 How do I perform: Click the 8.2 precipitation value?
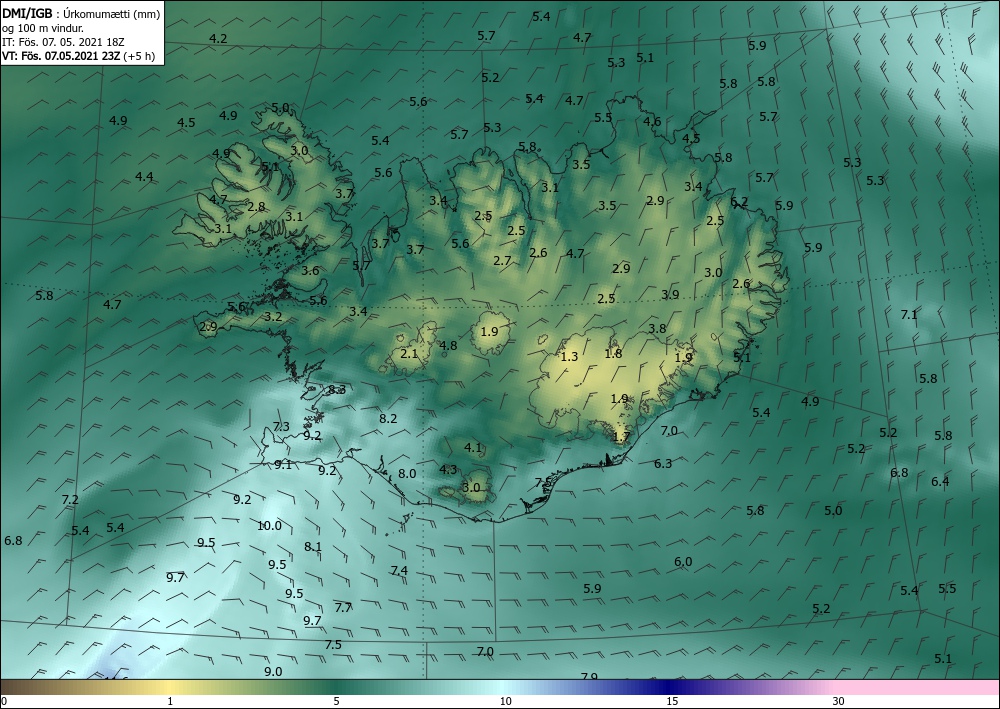click(x=388, y=419)
